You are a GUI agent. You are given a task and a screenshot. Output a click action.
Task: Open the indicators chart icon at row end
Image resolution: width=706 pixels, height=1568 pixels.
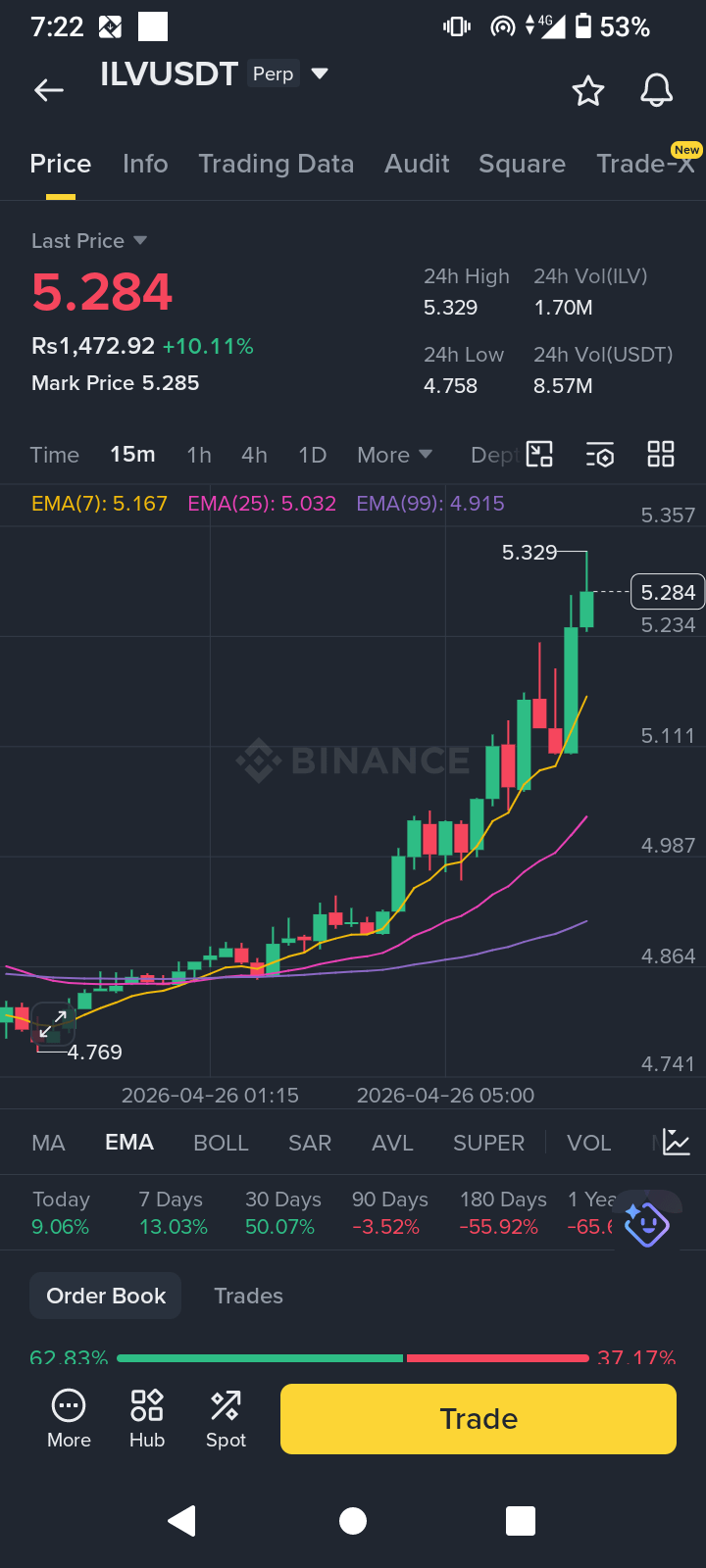click(677, 1142)
